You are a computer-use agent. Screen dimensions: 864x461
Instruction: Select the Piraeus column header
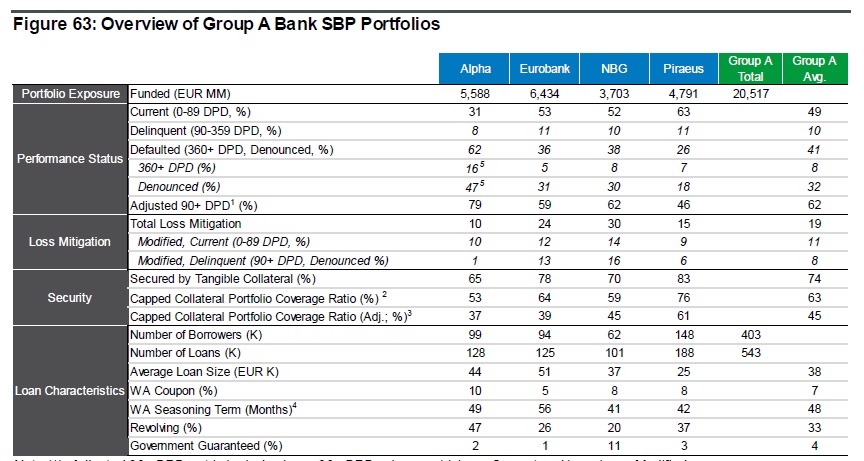click(684, 69)
